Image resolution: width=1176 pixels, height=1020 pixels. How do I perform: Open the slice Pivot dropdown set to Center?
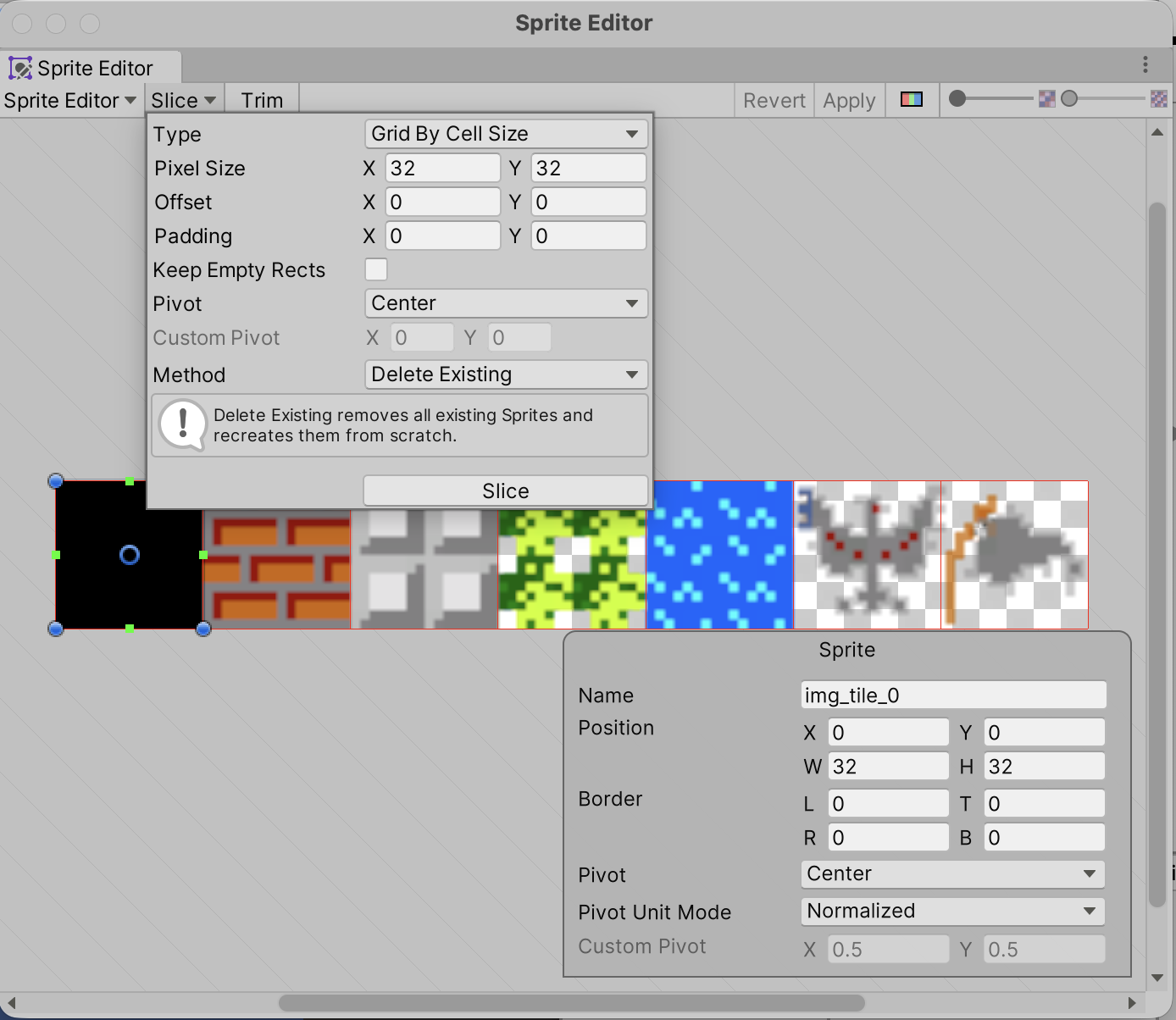pyautogui.click(x=506, y=303)
